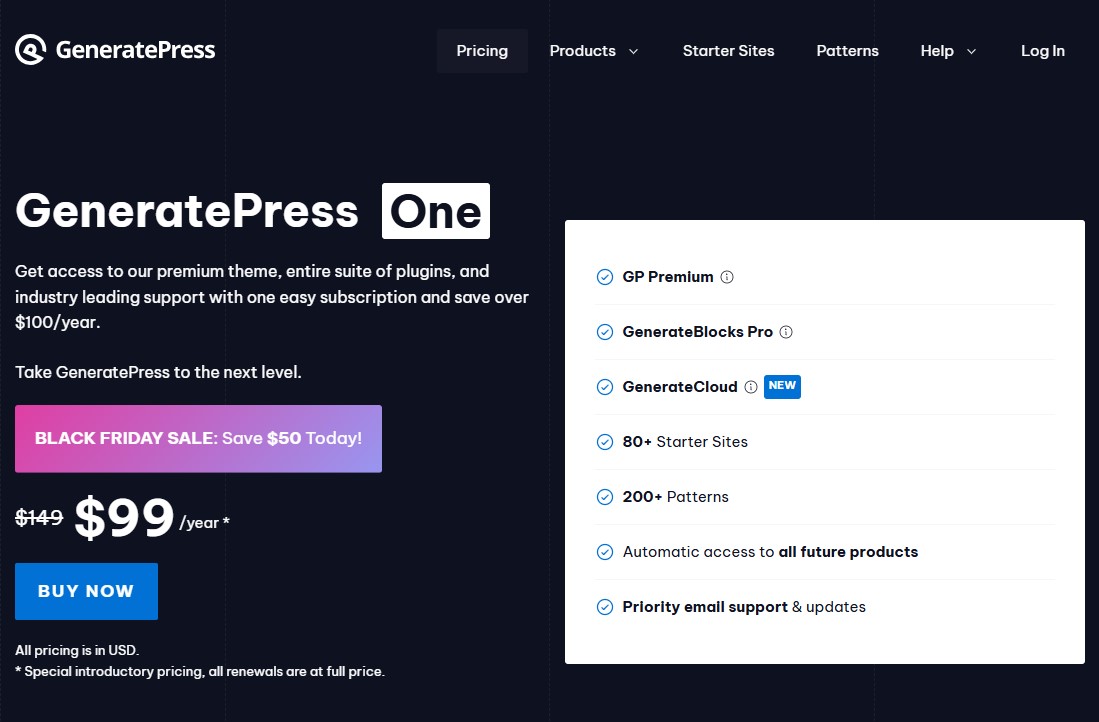This screenshot has width=1099, height=722.
Task: Click the checkmark beside 200+ Patterns
Action: tap(605, 497)
